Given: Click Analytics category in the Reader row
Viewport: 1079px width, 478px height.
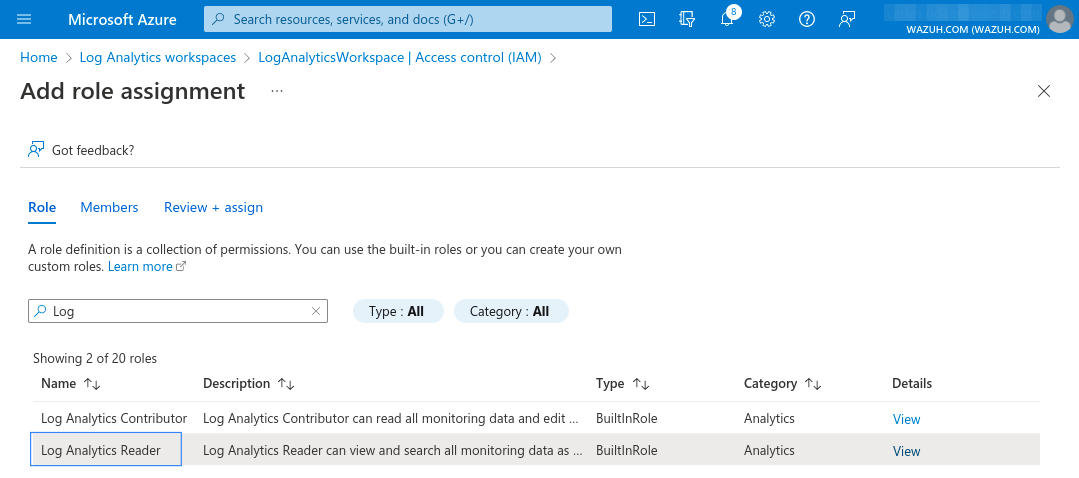Looking at the screenshot, I should coord(769,451).
